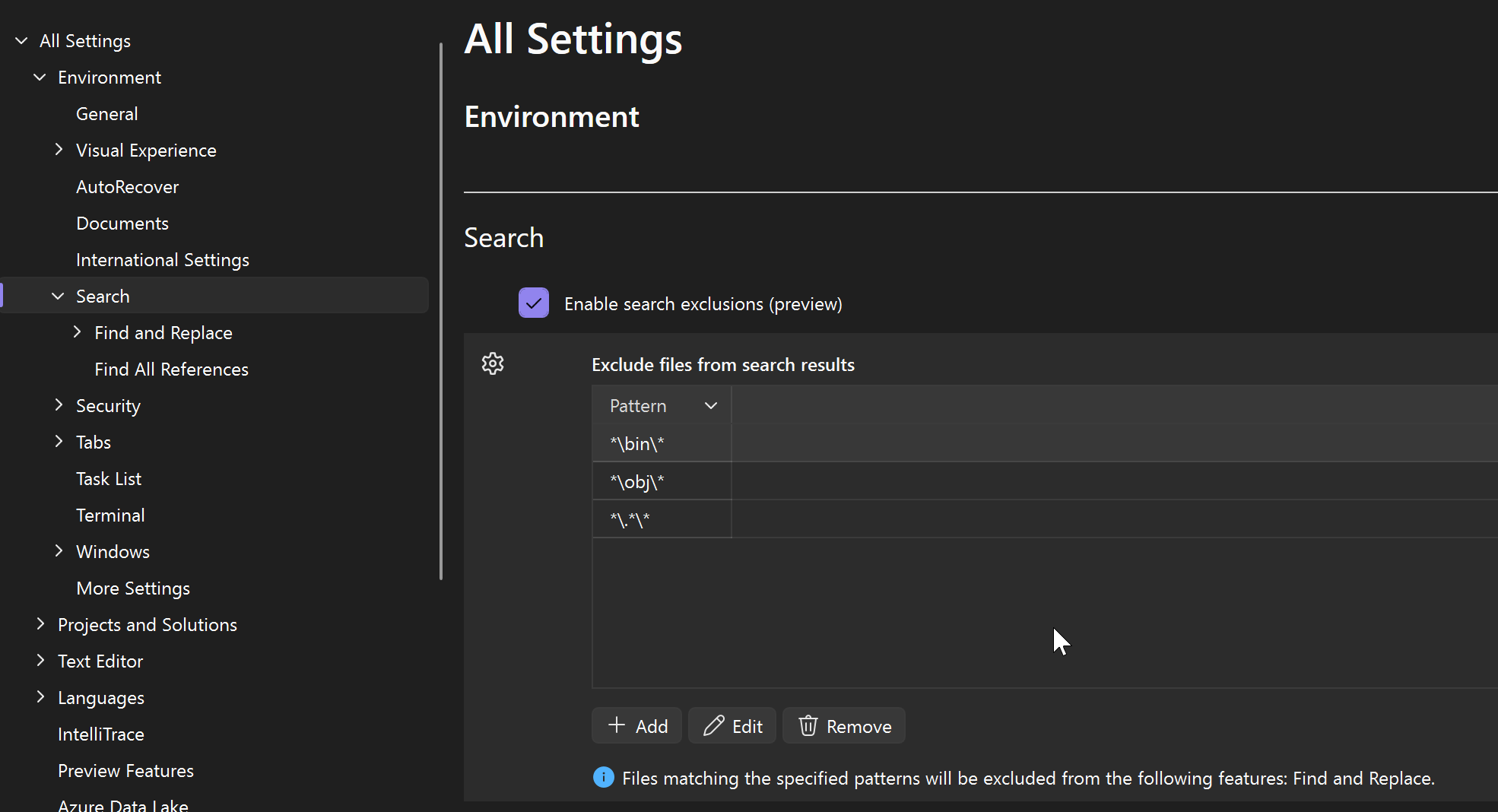Click the info icon below the pattern buttons
The height and width of the screenshot is (812, 1498).
click(602, 778)
